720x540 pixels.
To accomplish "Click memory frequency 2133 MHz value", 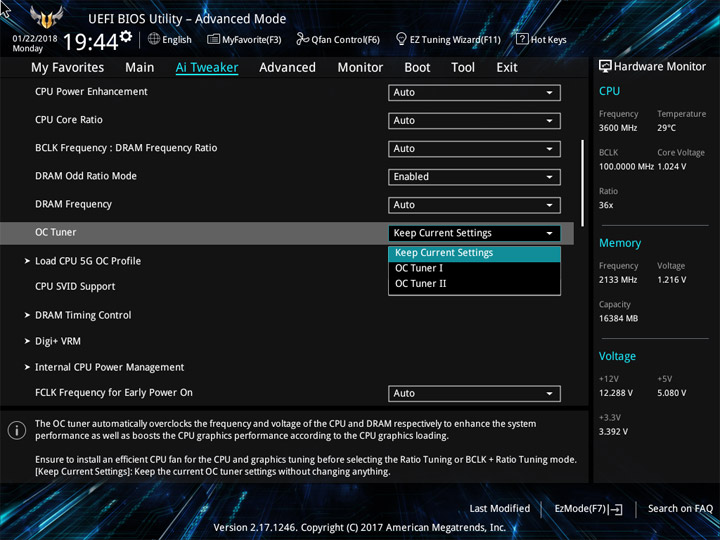I will (x=618, y=280).
